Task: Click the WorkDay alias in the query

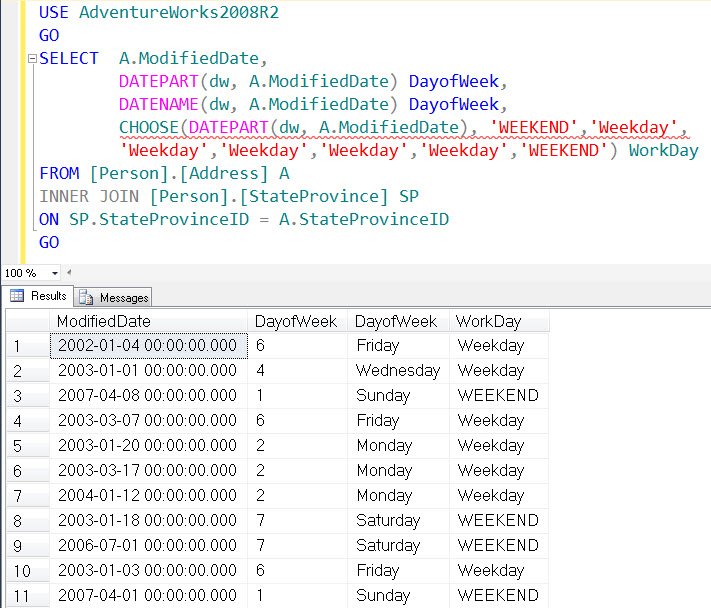Action: [663, 151]
